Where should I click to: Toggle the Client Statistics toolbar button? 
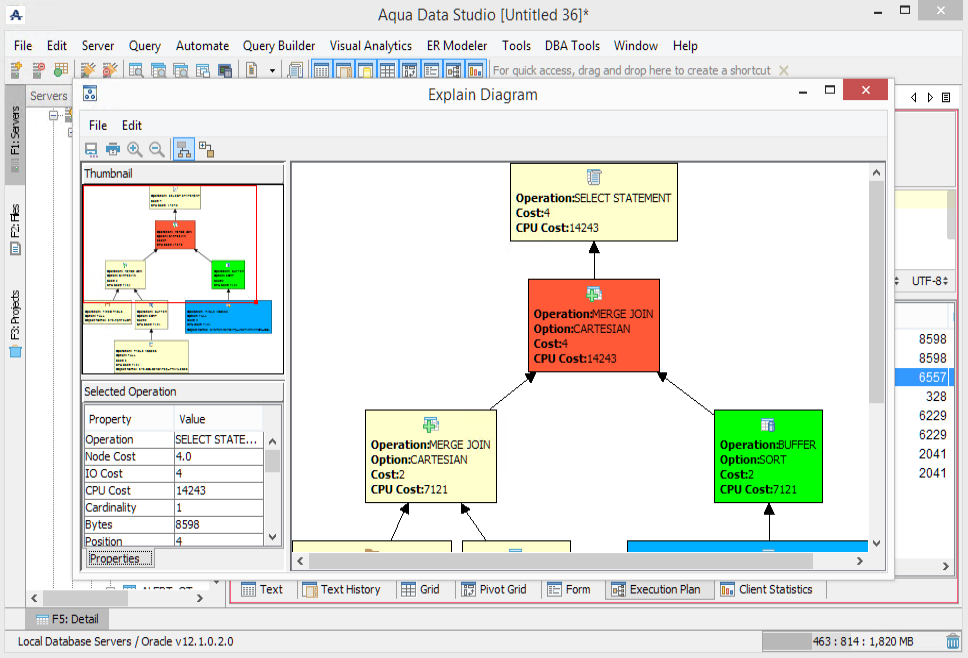click(475, 70)
